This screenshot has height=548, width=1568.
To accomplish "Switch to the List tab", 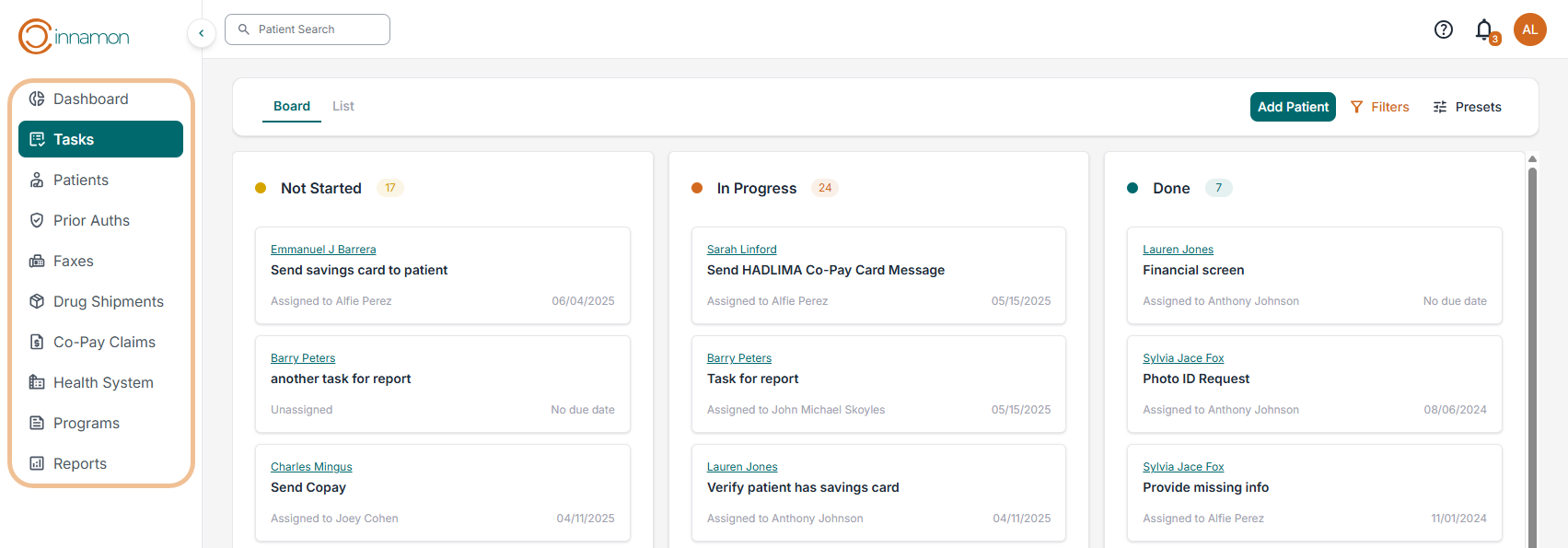I will [x=343, y=106].
